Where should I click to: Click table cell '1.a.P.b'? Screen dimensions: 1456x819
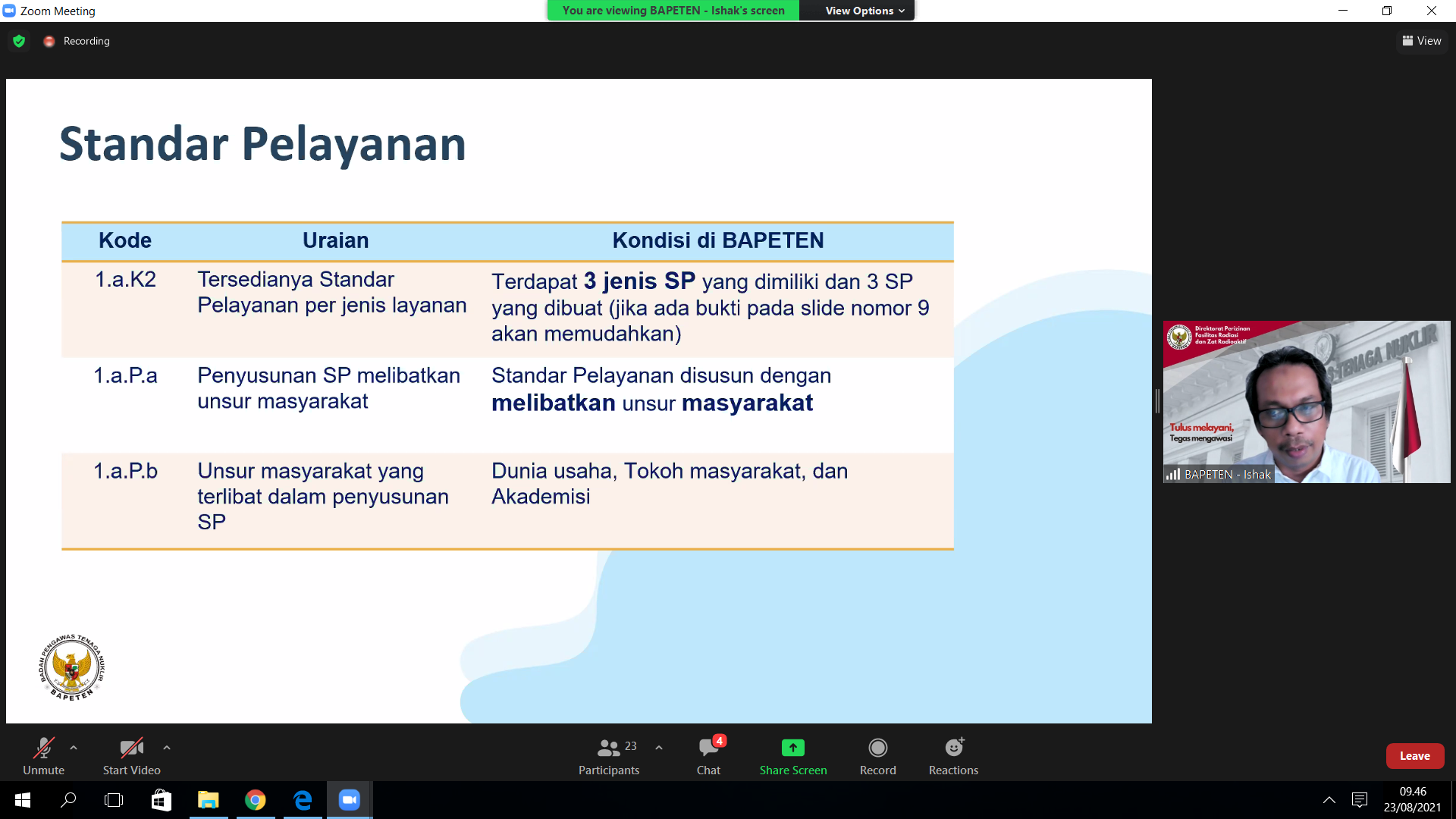point(125,471)
